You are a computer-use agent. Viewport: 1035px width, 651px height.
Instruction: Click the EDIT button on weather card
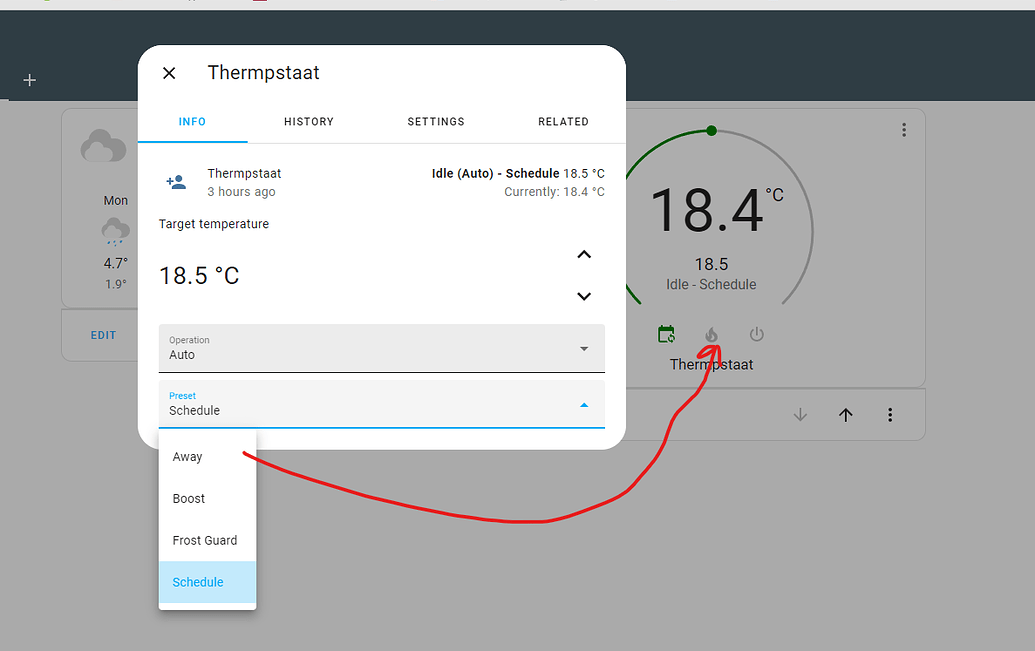pos(102,335)
